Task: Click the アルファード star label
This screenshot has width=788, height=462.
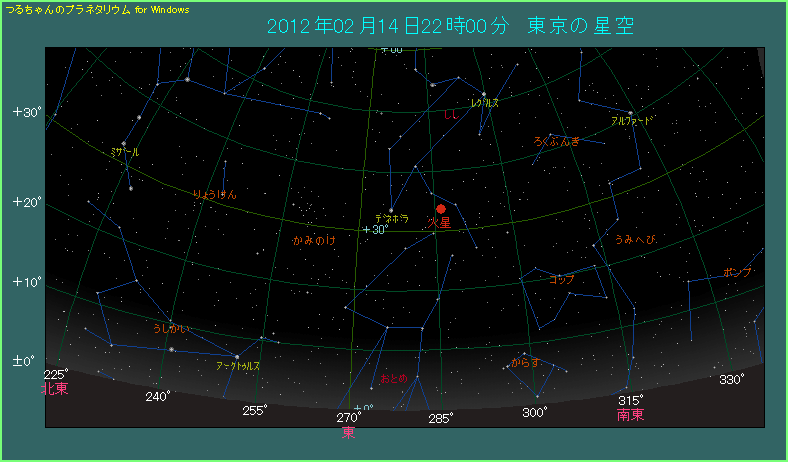Action: (631, 121)
